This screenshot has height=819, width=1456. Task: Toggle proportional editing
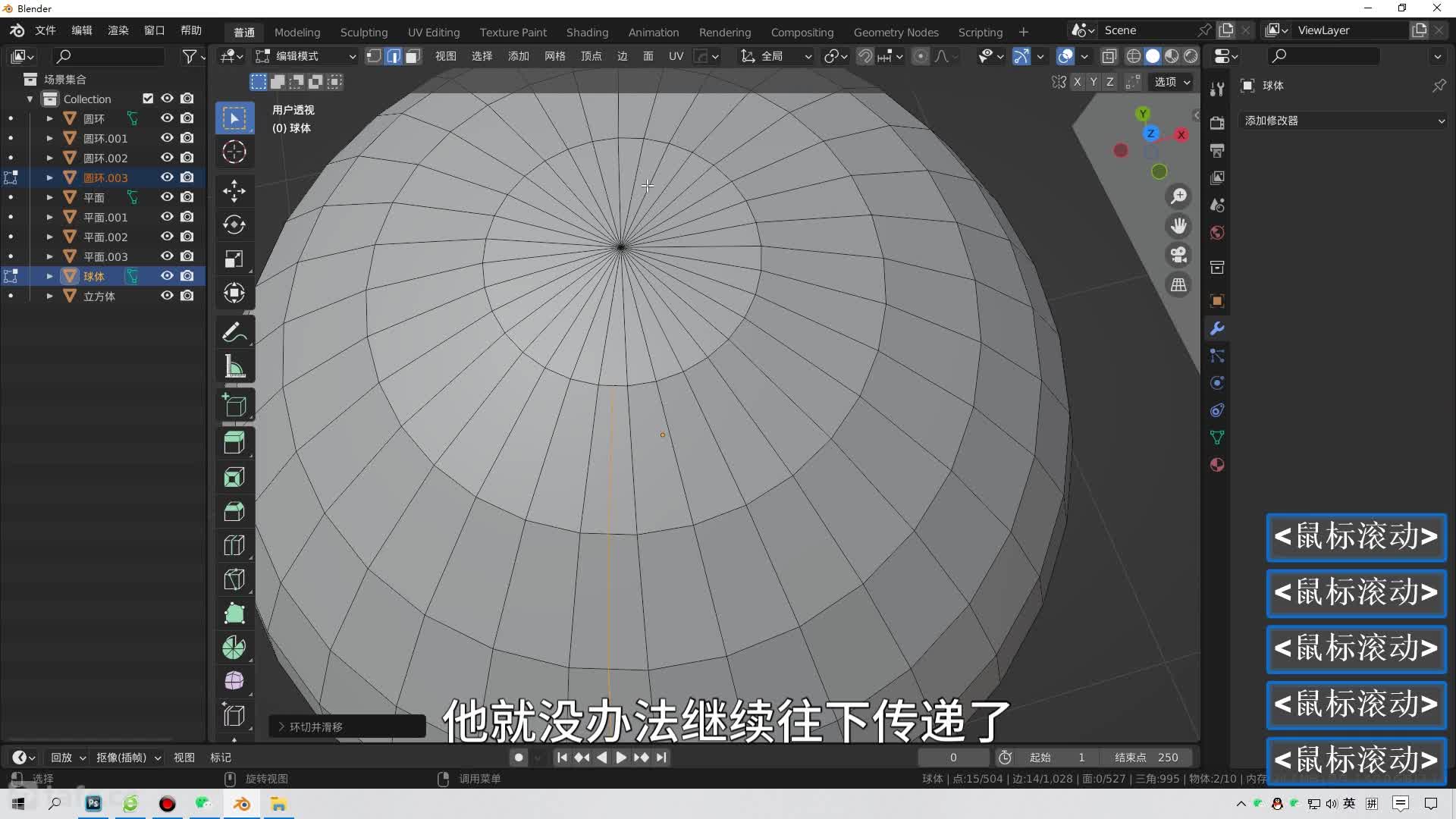[x=921, y=56]
